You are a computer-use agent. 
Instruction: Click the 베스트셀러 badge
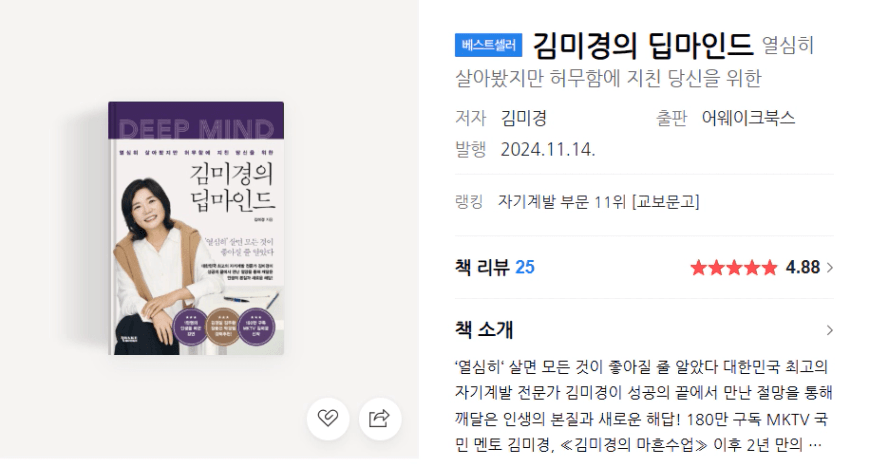[488, 45]
